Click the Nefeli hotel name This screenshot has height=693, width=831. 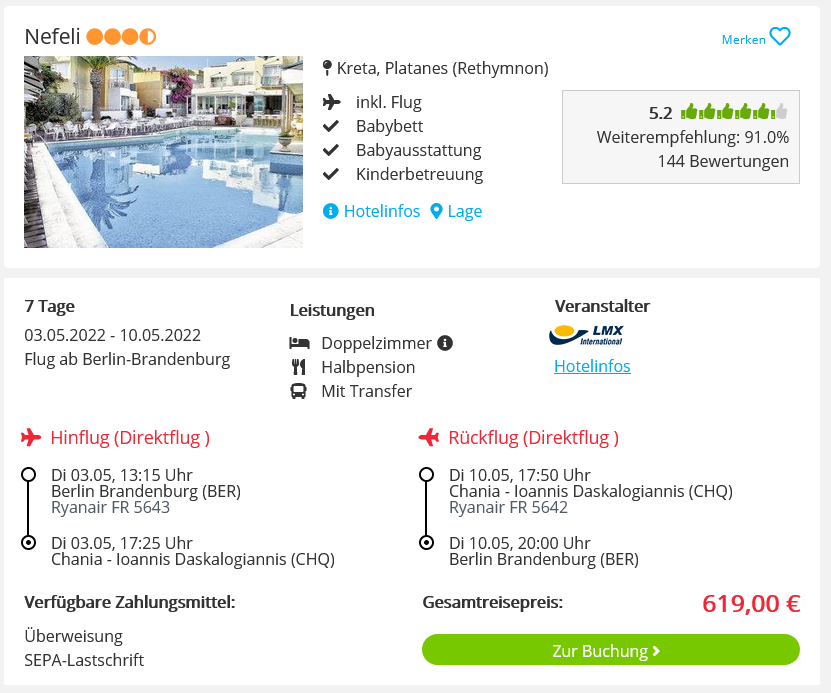coord(52,37)
